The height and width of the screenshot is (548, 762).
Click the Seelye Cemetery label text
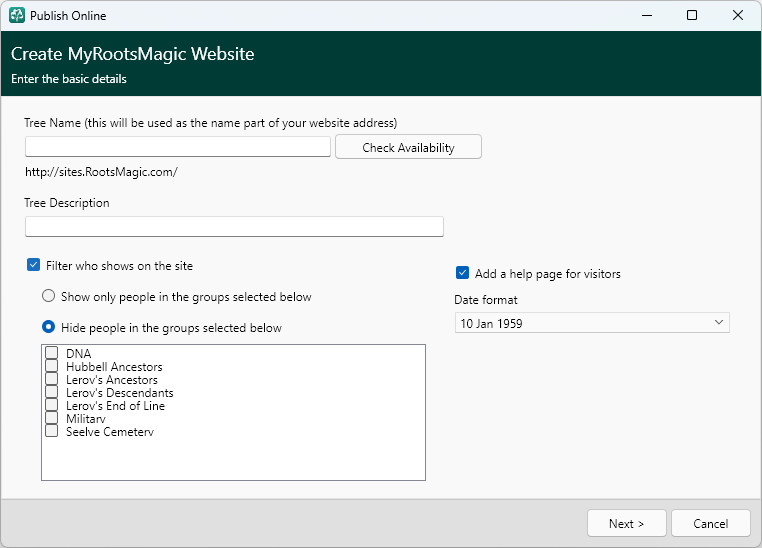(110, 432)
